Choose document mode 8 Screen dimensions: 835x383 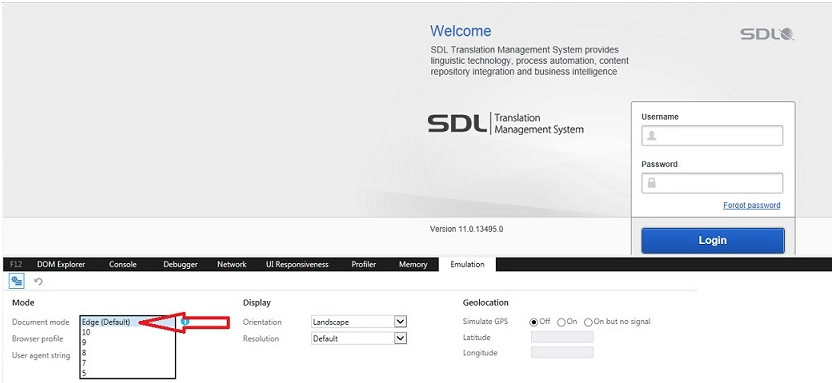(x=128, y=353)
